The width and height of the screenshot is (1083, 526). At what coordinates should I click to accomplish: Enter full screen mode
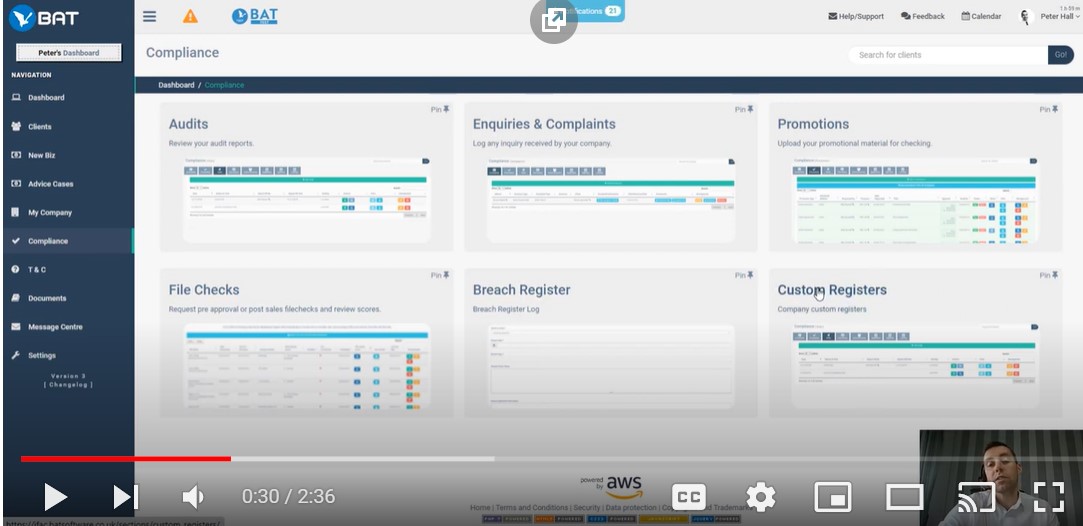(1048, 496)
